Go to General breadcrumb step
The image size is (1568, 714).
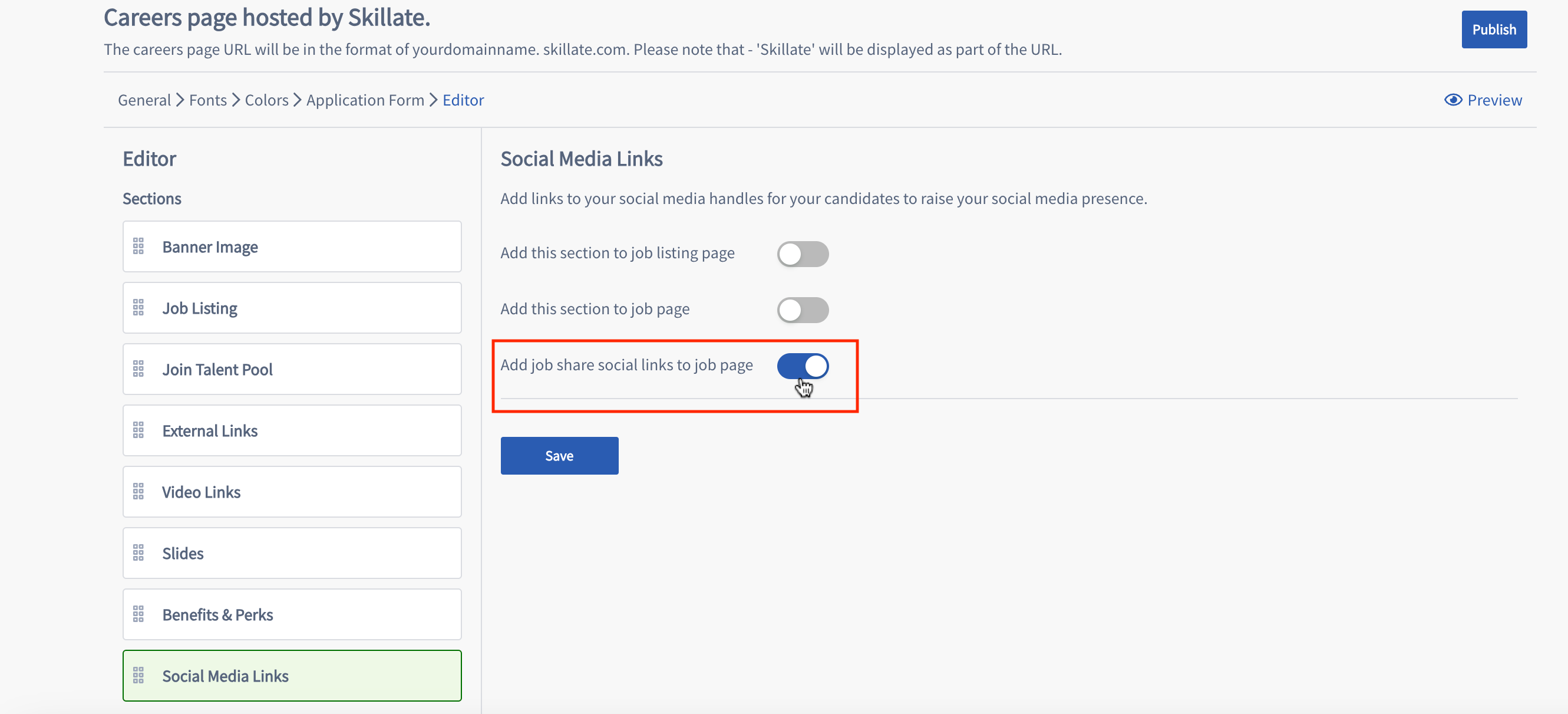(144, 100)
